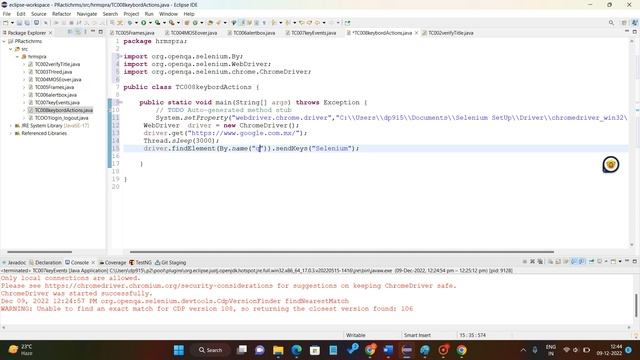Image resolution: width=640 pixels, height=360 pixels.
Task: Open Package Explorer view menu (three dots)
Action: tap(85, 32)
